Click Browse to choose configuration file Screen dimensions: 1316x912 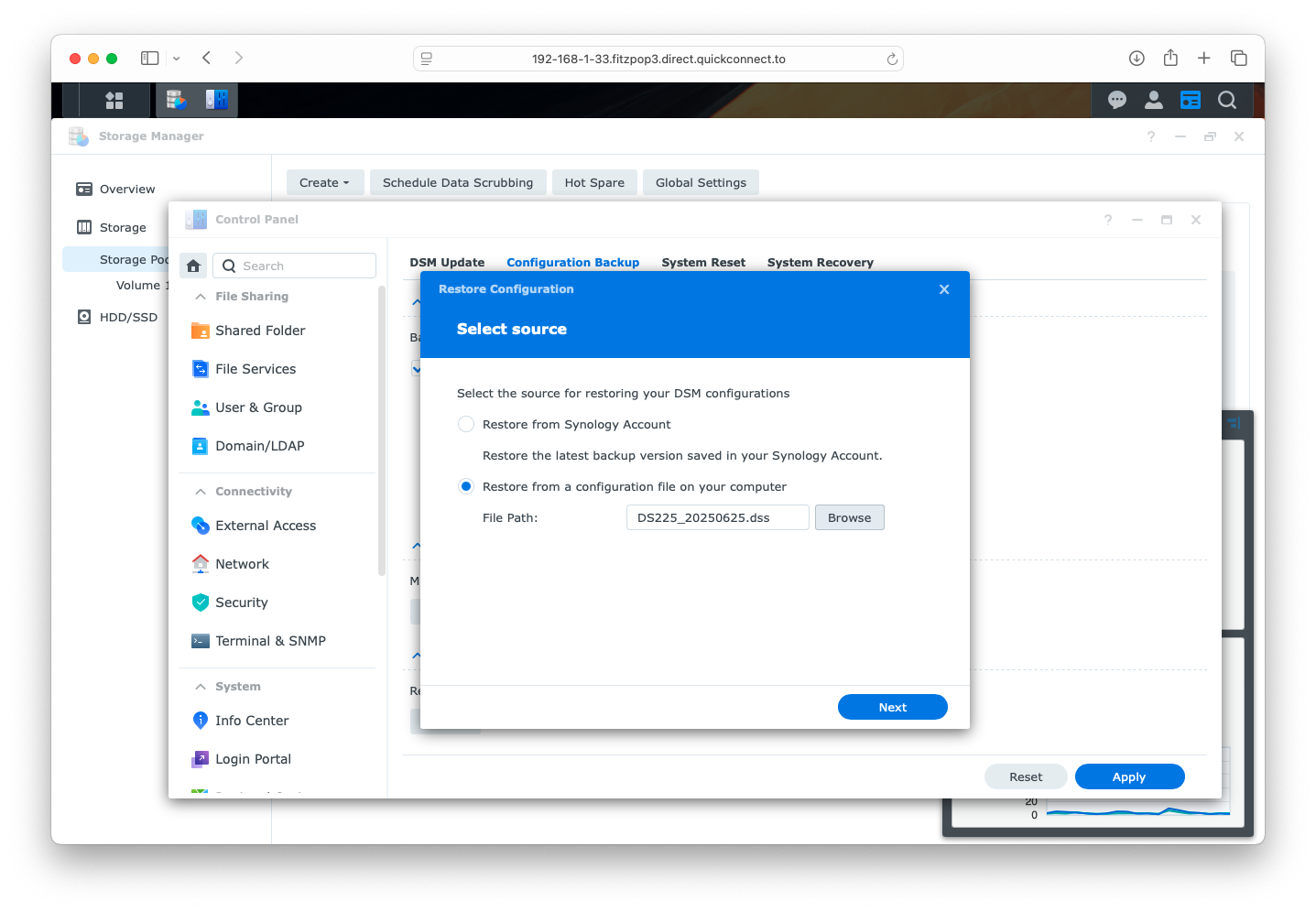click(x=850, y=517)
